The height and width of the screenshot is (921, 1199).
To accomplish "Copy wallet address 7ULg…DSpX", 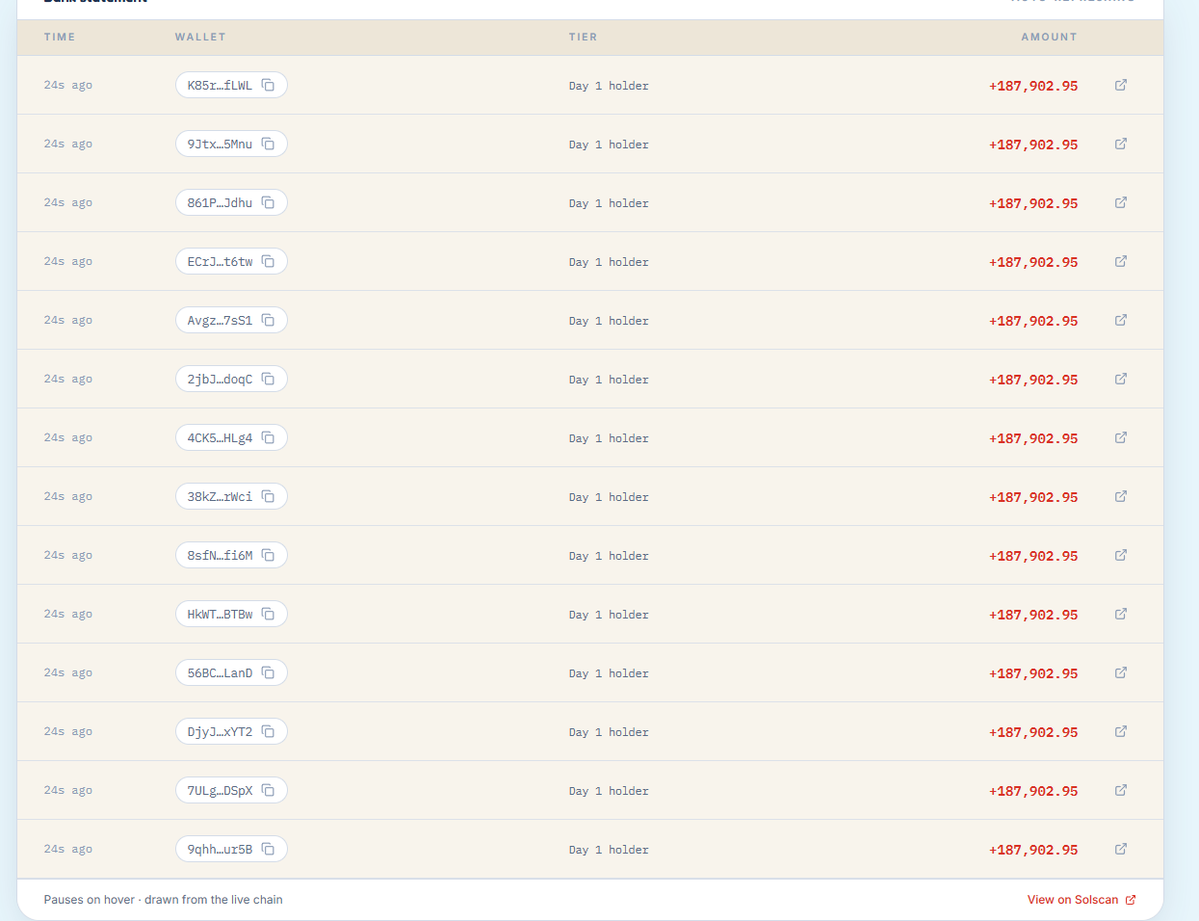I will [x=268, y=790].
